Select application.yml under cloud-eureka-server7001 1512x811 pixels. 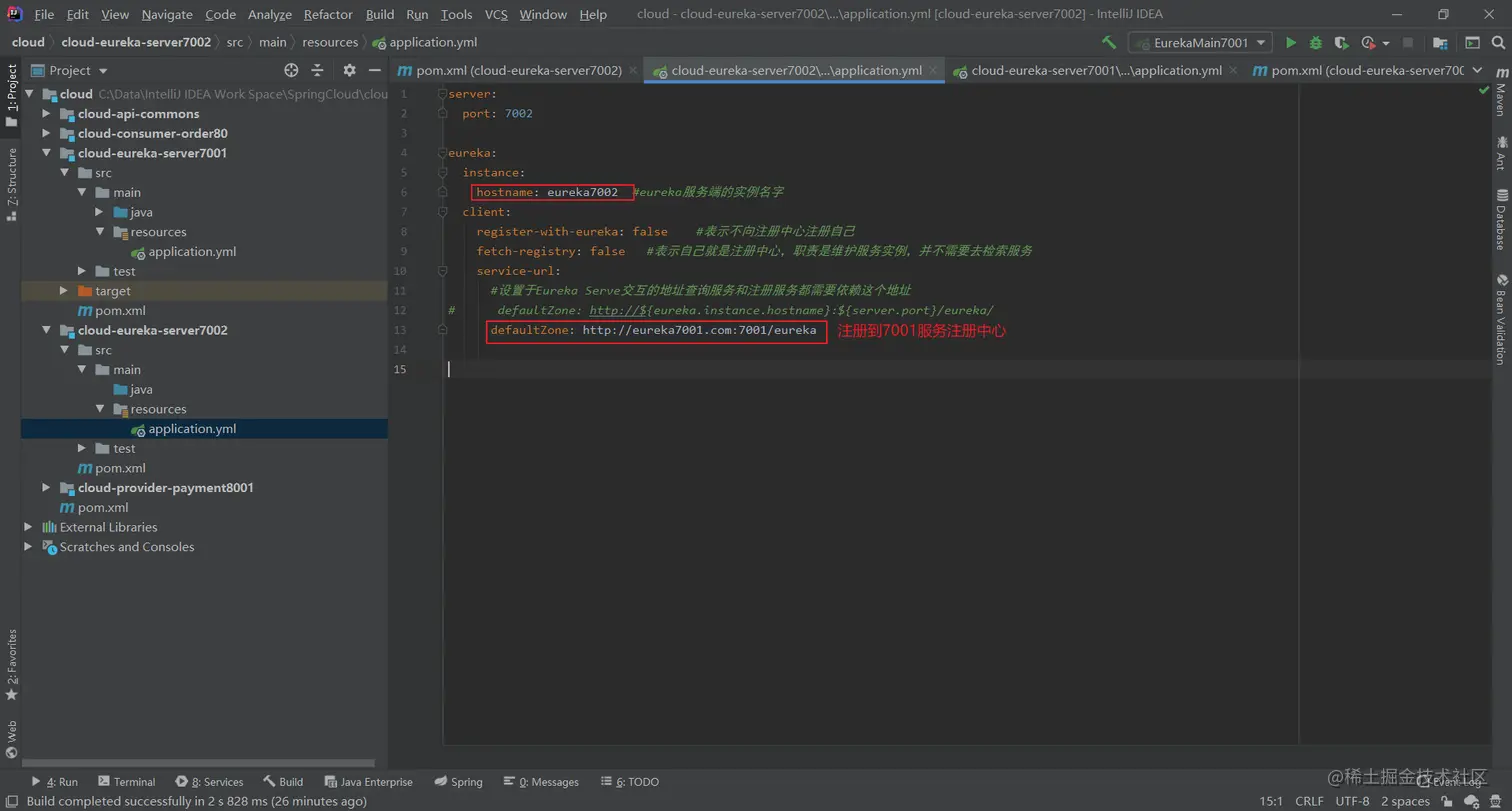point(192,252)
